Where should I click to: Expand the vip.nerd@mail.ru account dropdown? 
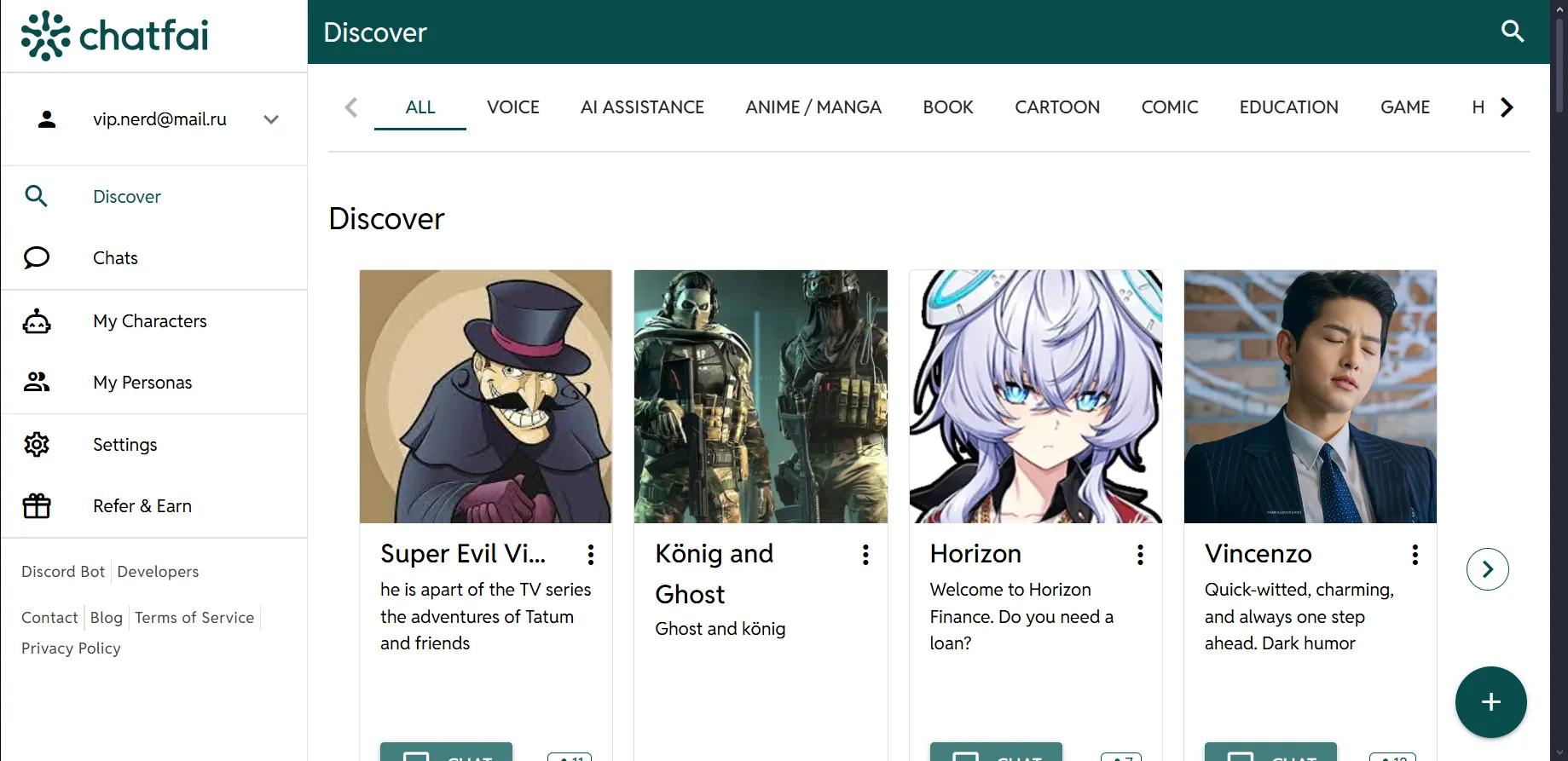[271, 119]
